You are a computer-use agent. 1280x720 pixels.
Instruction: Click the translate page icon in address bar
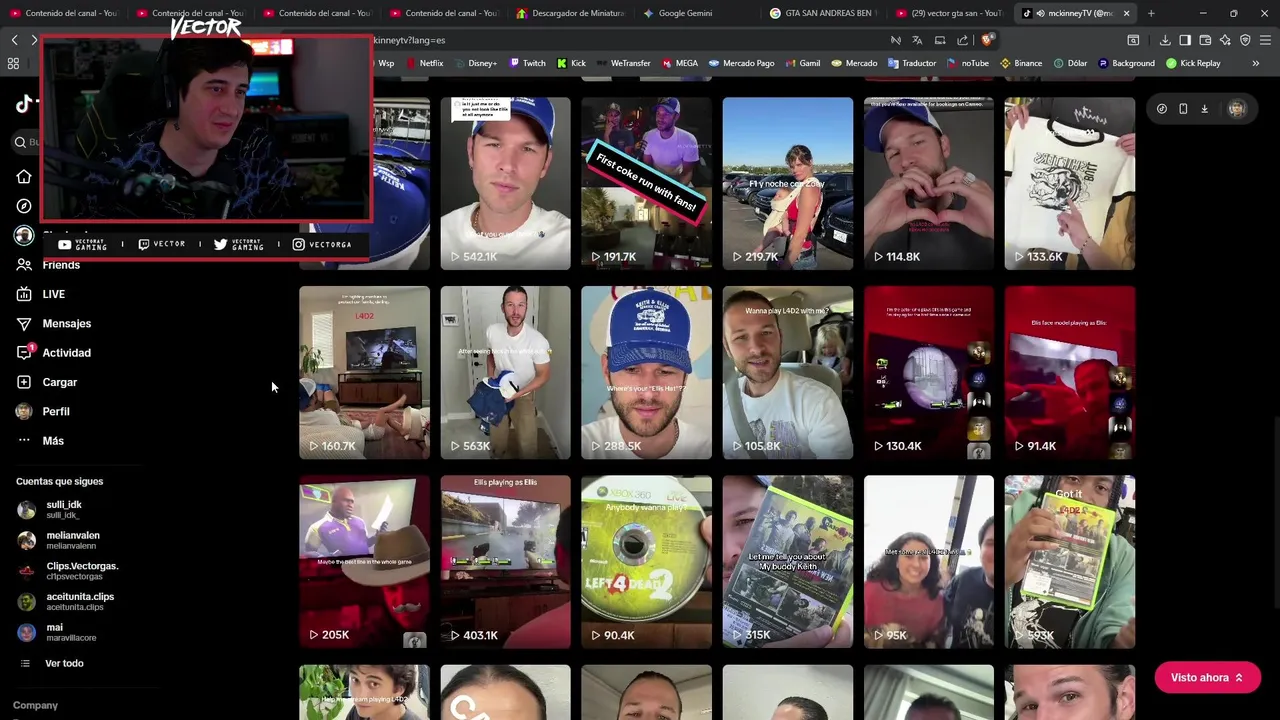pos(917,40)
